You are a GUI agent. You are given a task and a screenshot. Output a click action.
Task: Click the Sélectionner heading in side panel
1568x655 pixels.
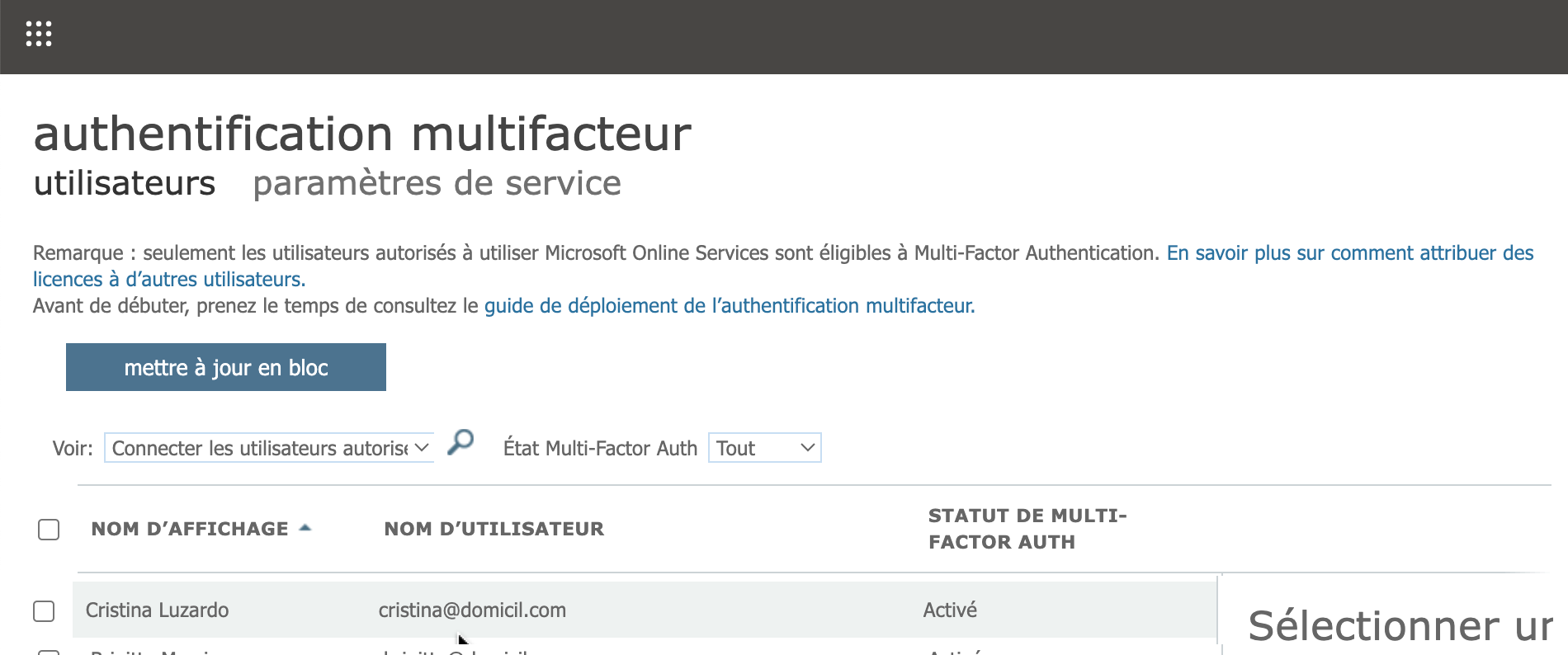pyautogui.click(x=1399, y=626)
